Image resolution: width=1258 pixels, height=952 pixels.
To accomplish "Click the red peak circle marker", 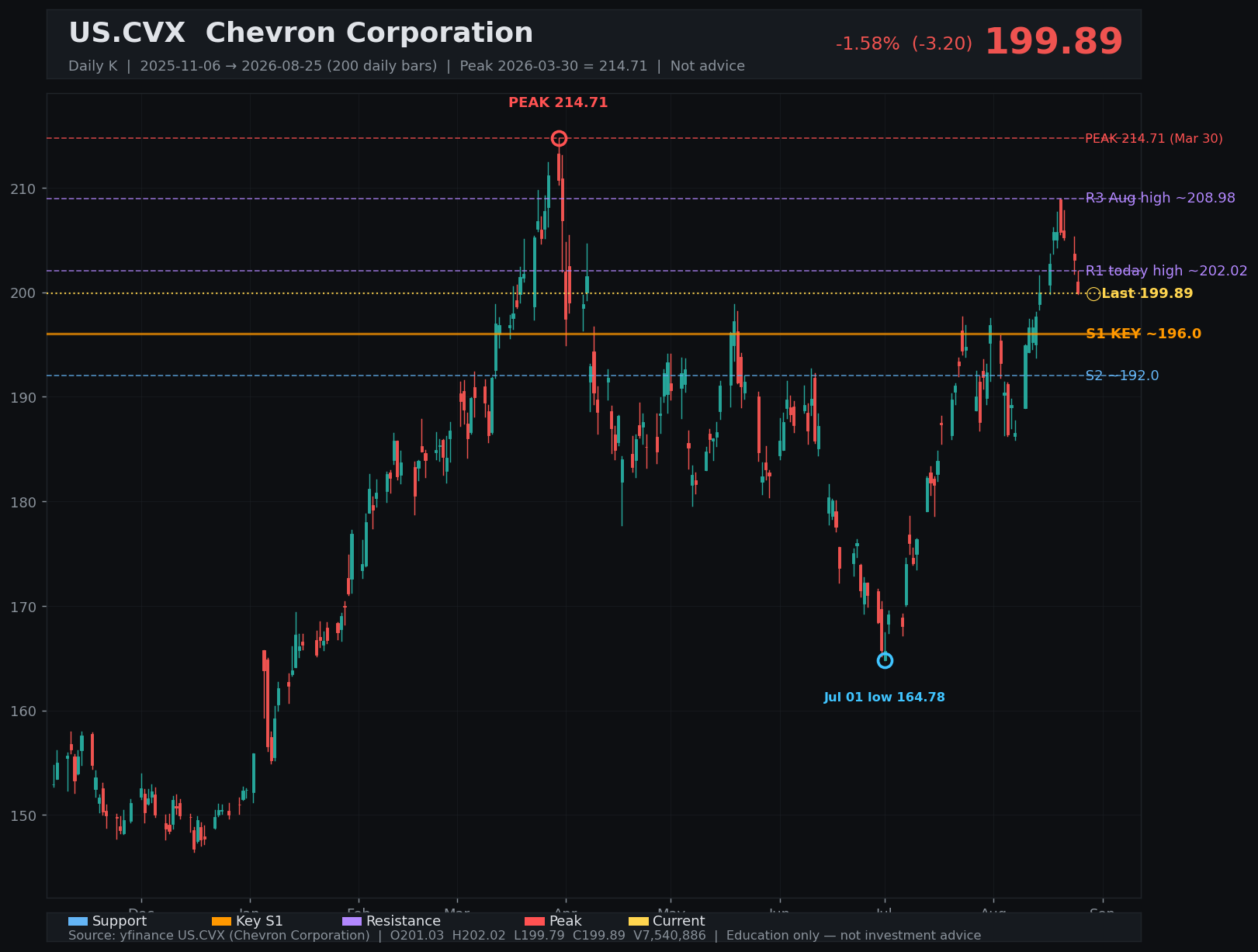I will pyautogui.click(x=559, y=139).
